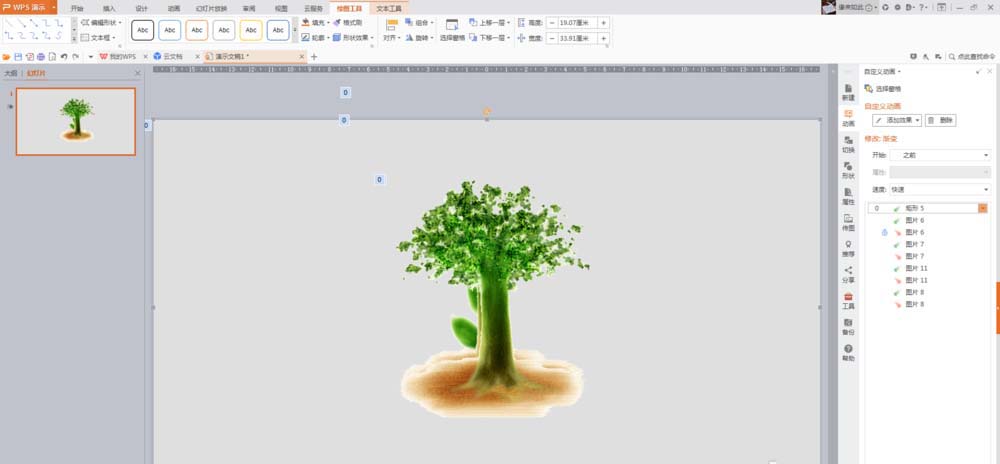
Task: Open the 帮助 help sidebar icon
Action: (848, 353)
